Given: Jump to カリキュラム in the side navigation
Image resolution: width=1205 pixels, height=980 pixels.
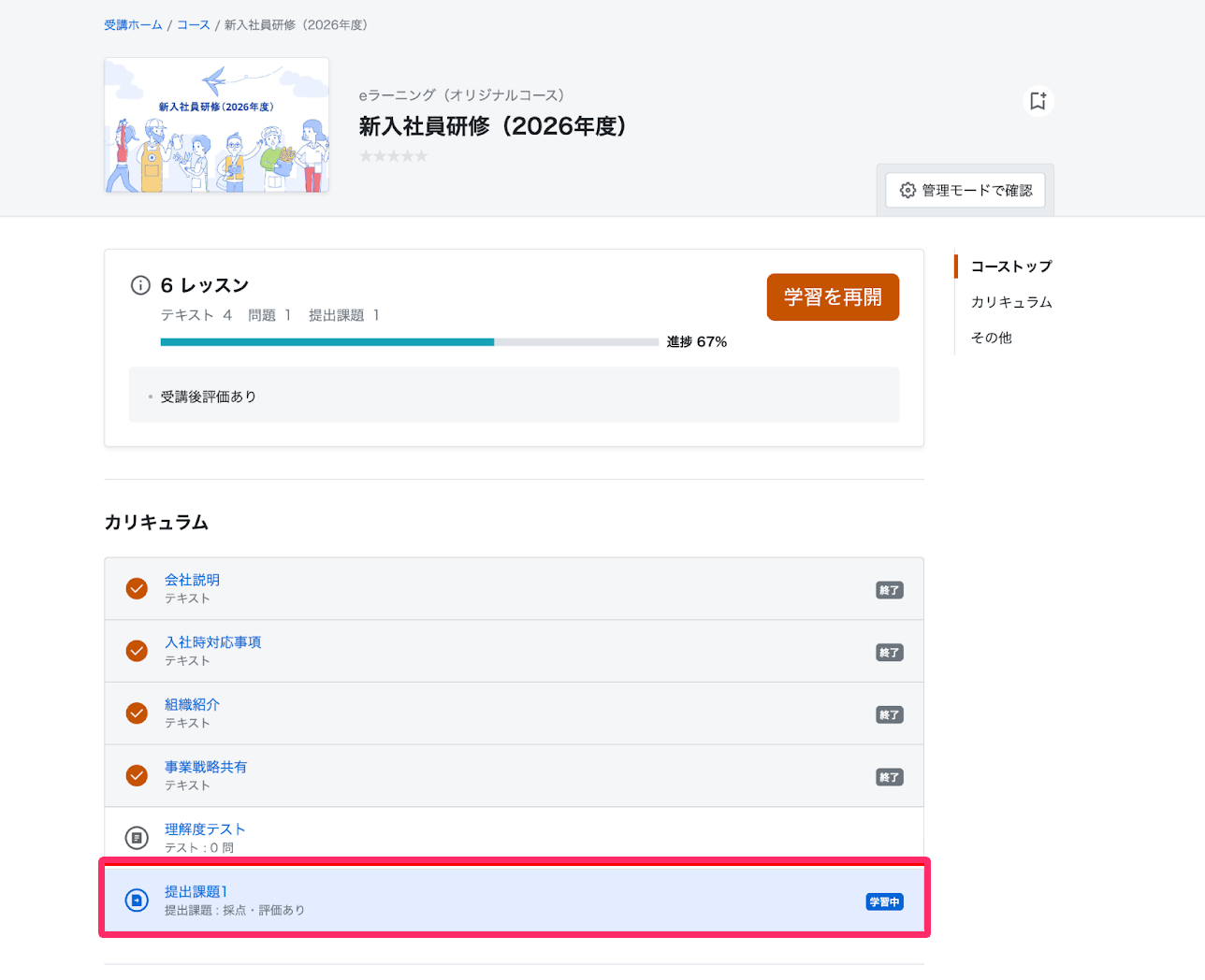Looking at the screenshot, I should [x=1011, y=302].
